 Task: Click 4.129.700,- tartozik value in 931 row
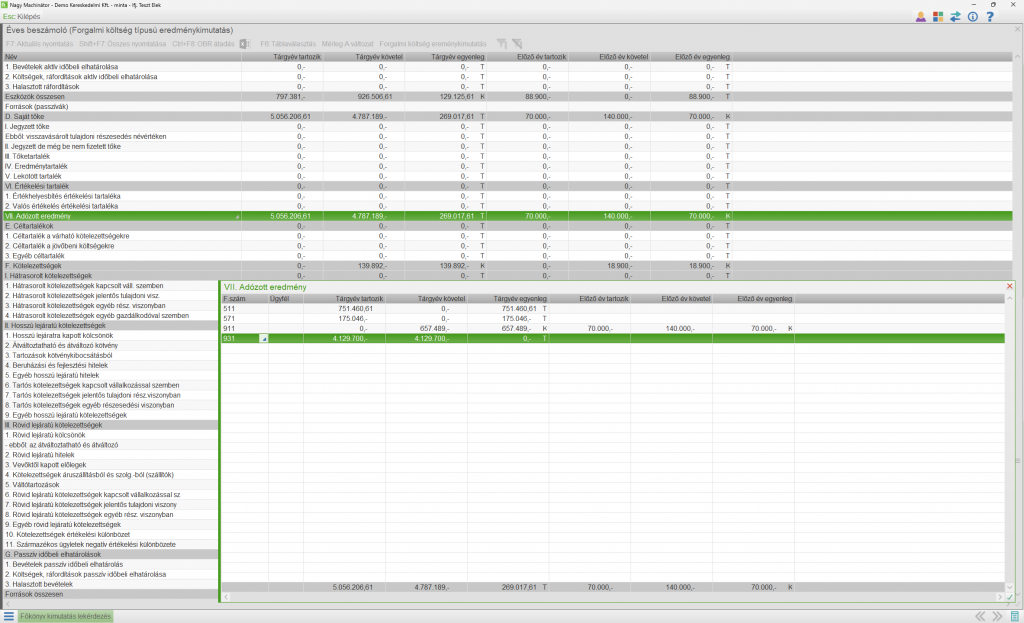click(349, 338)
